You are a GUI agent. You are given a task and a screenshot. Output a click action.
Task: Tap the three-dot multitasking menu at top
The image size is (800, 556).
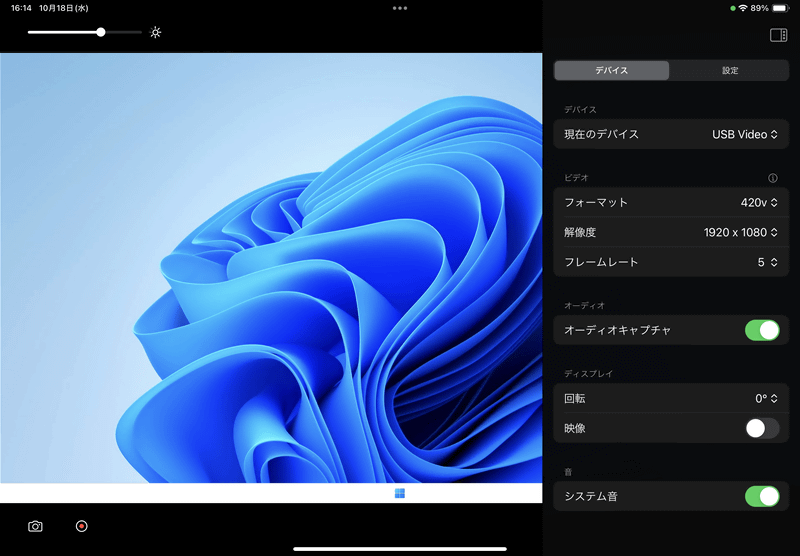[400, 8]
